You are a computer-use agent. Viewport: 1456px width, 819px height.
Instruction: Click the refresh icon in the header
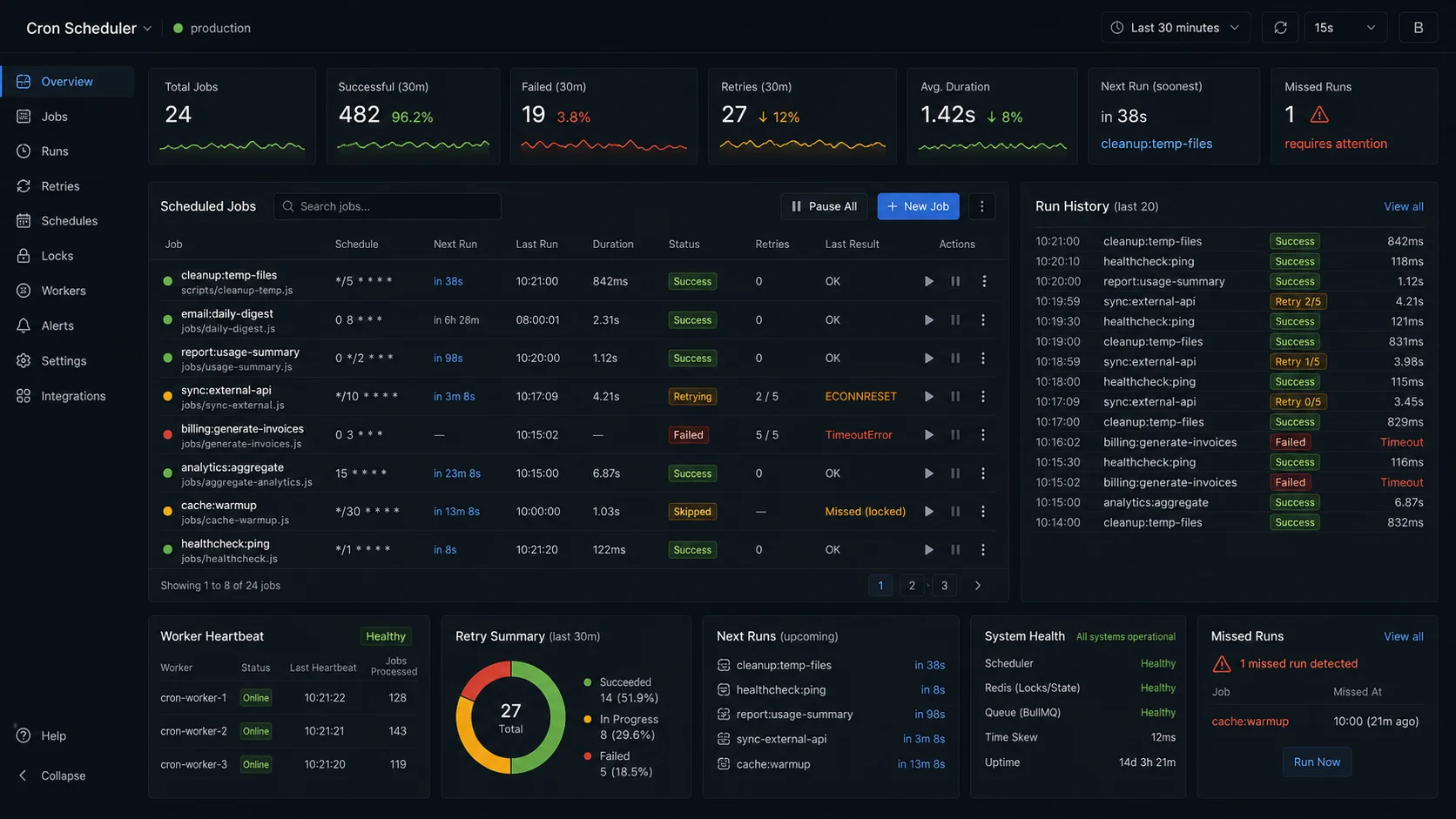1280,28
